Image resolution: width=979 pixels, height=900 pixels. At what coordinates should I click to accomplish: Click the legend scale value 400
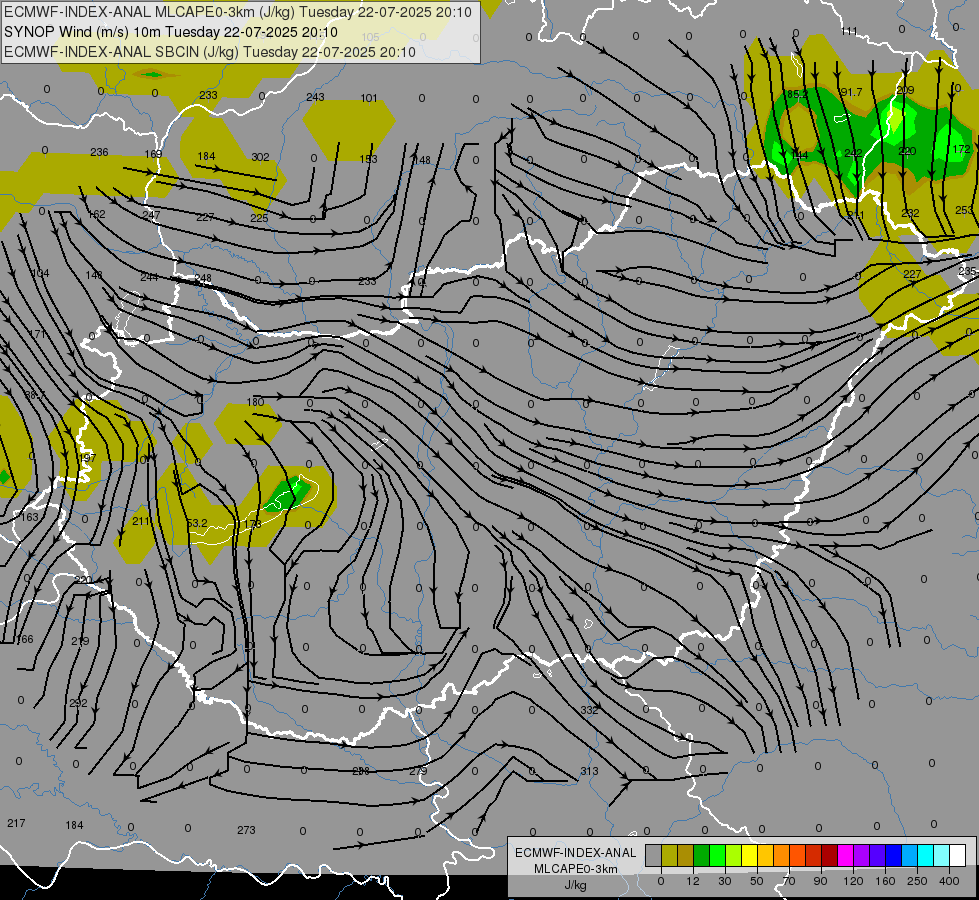pyautogui.click(x=949, y=881)
